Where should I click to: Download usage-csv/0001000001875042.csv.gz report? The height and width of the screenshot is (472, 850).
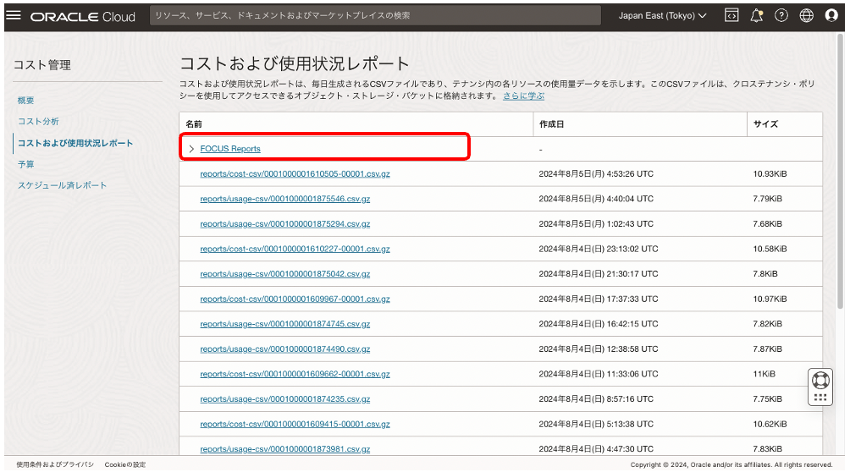[x=285, y=274]
